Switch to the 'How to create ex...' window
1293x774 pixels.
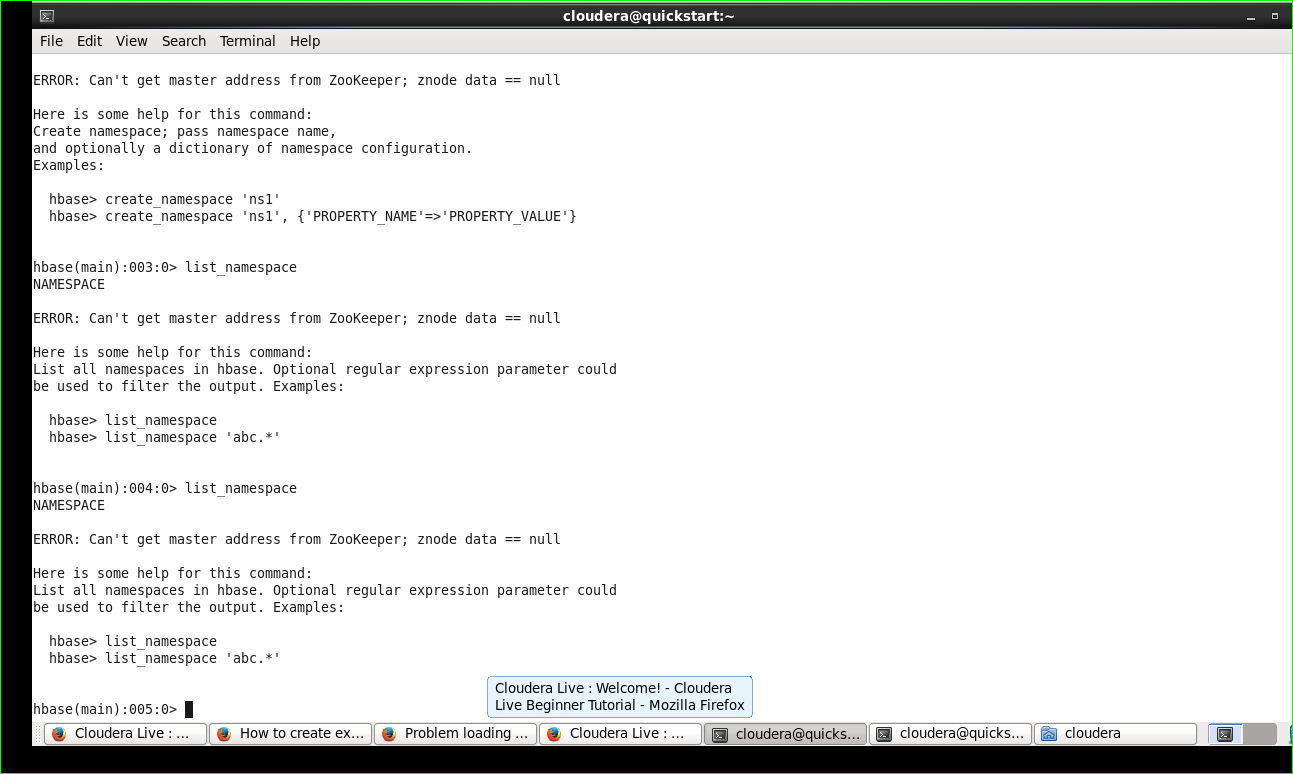point(290,733)
